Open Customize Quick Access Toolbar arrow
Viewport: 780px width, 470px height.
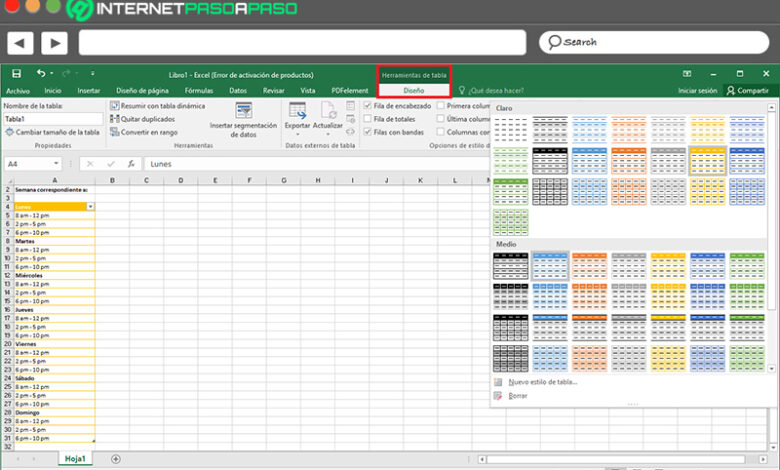(x=93, y=74)
